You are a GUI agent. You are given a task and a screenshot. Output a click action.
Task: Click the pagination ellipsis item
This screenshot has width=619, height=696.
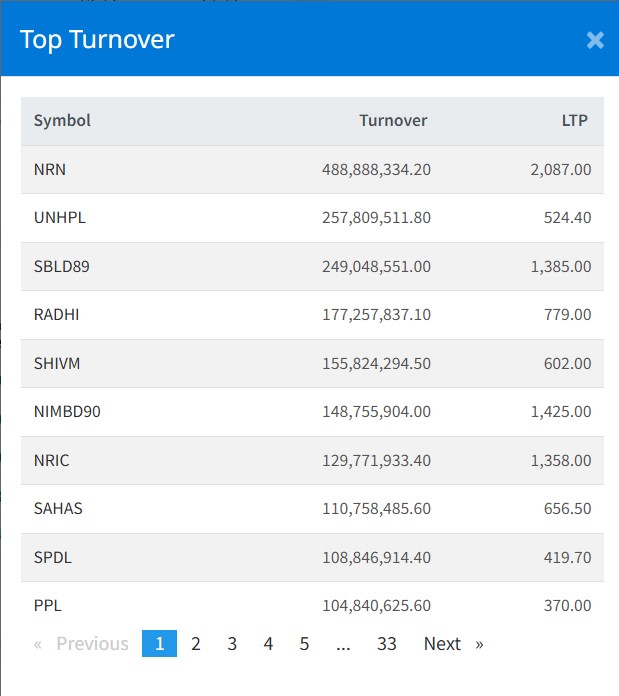click(x=343, y=644)
